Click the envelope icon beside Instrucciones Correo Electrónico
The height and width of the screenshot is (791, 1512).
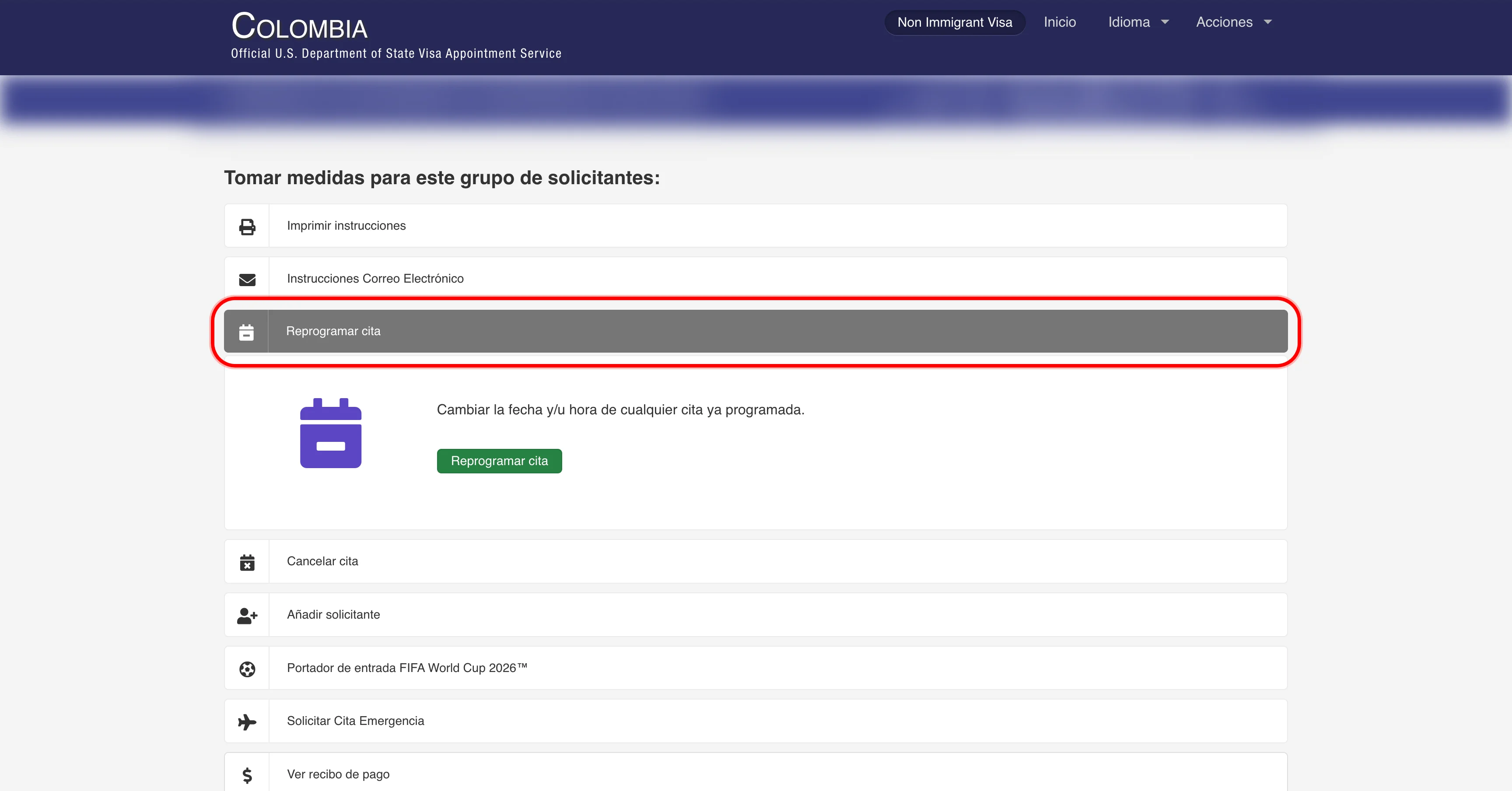click(x=247, y=280)
